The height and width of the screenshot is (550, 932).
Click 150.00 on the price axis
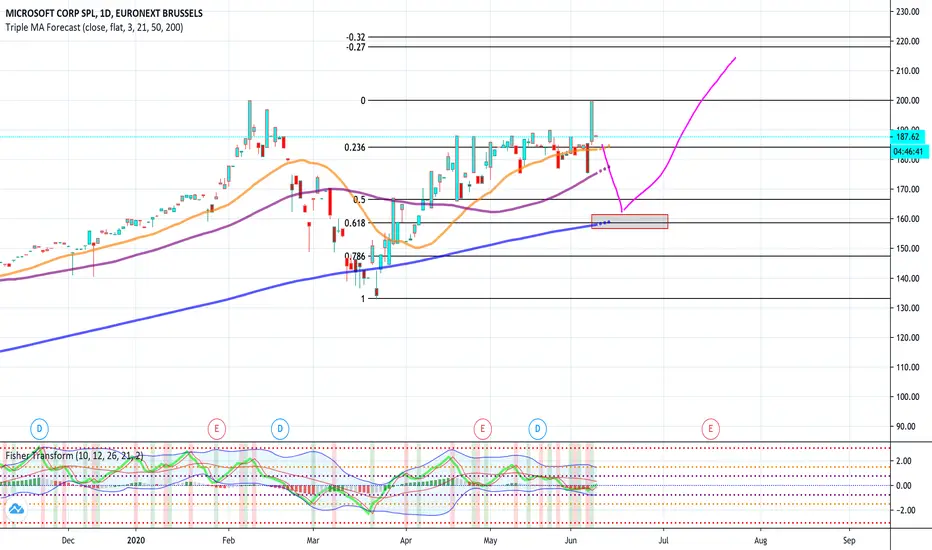(x=908, y=249)
